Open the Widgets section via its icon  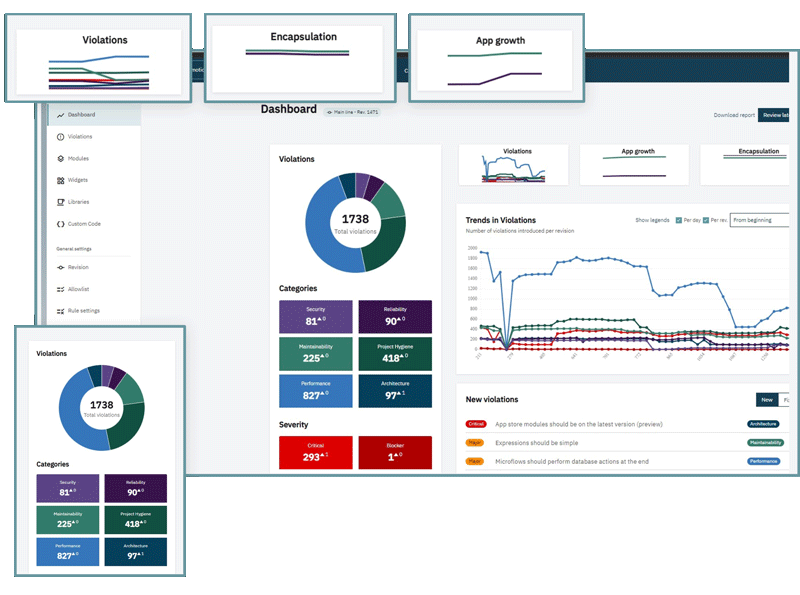(60, 180)
